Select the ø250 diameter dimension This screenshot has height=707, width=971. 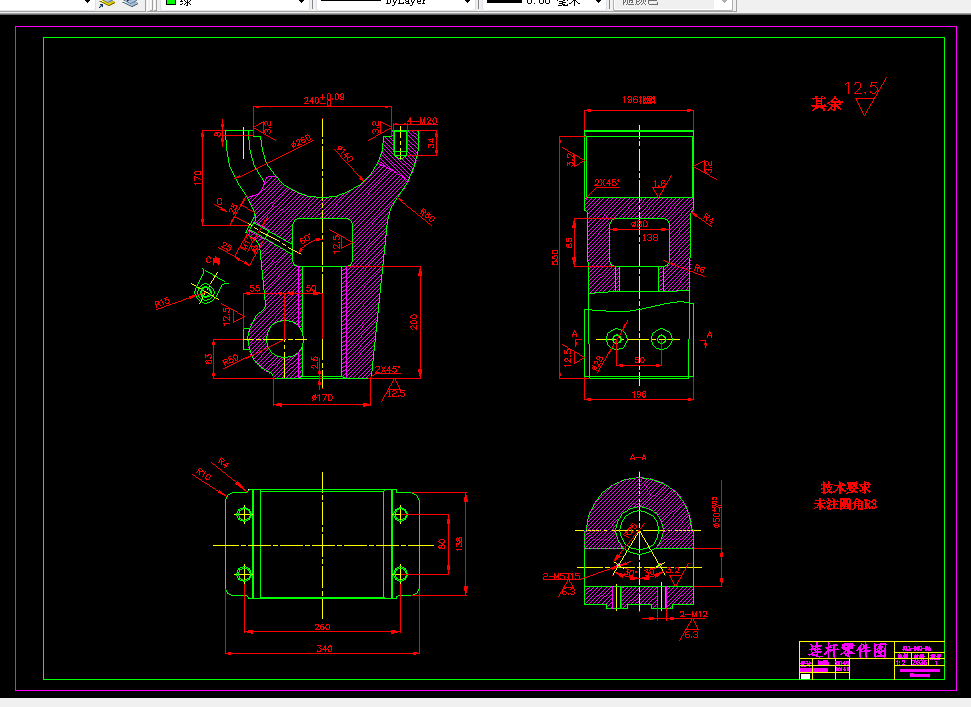click(300, 142)
